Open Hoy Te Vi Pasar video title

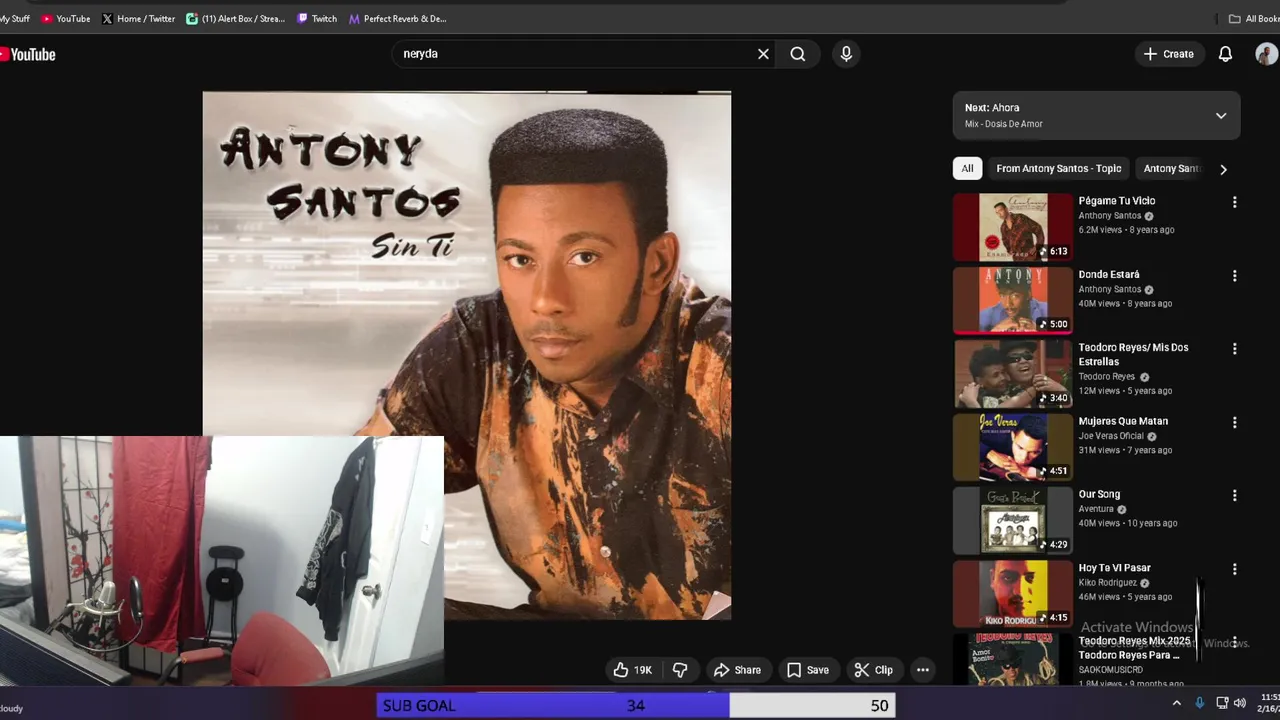(x=1114, y=568)
